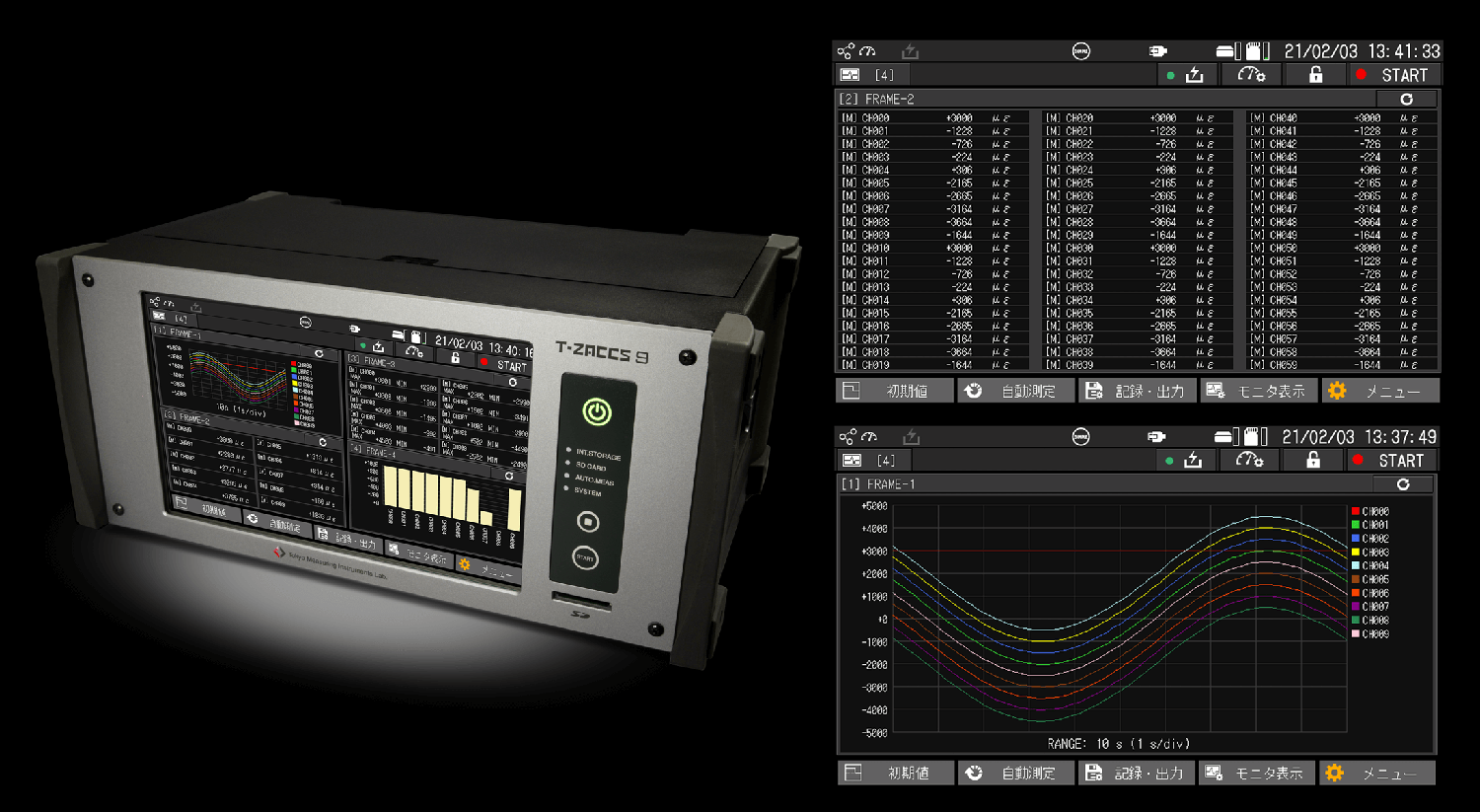This screenshot has width=1480, height=812.
Task: Click START on the FRAME-1 graph screen
Action: pyautogui.click(x=1391, y=461)
